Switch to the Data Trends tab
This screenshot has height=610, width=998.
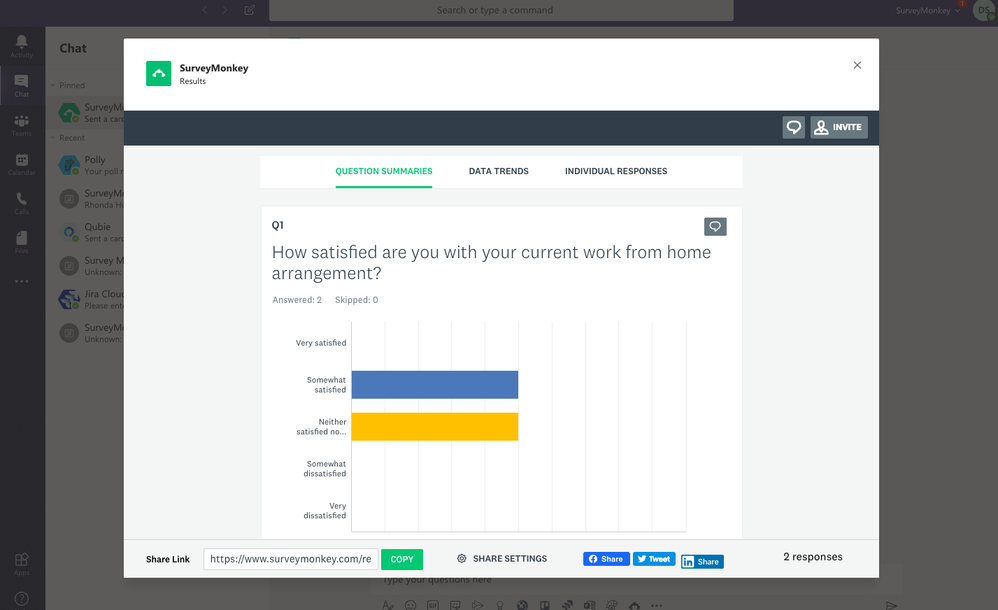[498, 171]
